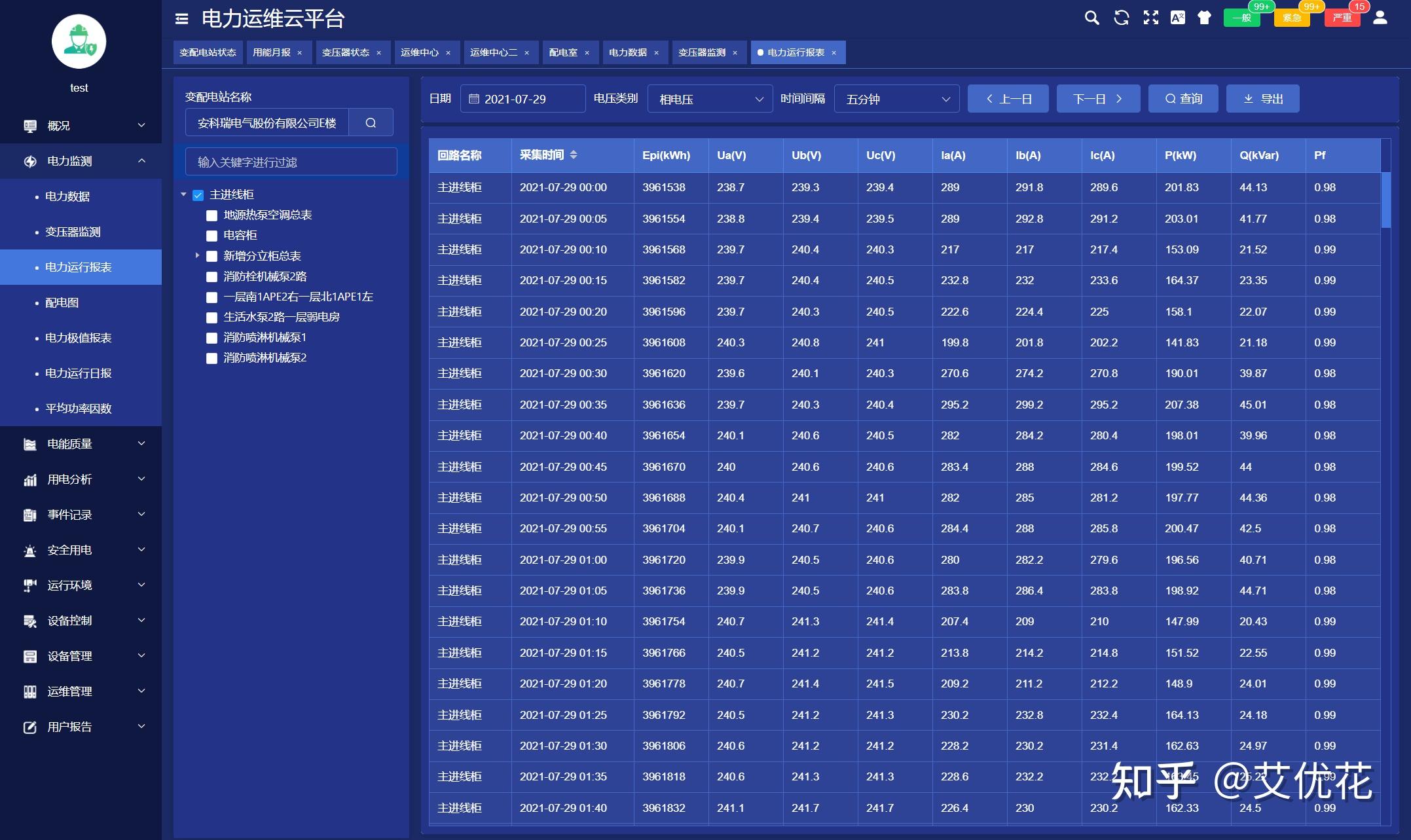Check the 消防栓机械泵2路 checkbox
The image size is (1411, 840).
pyautogui.click(x=211, y=276)
